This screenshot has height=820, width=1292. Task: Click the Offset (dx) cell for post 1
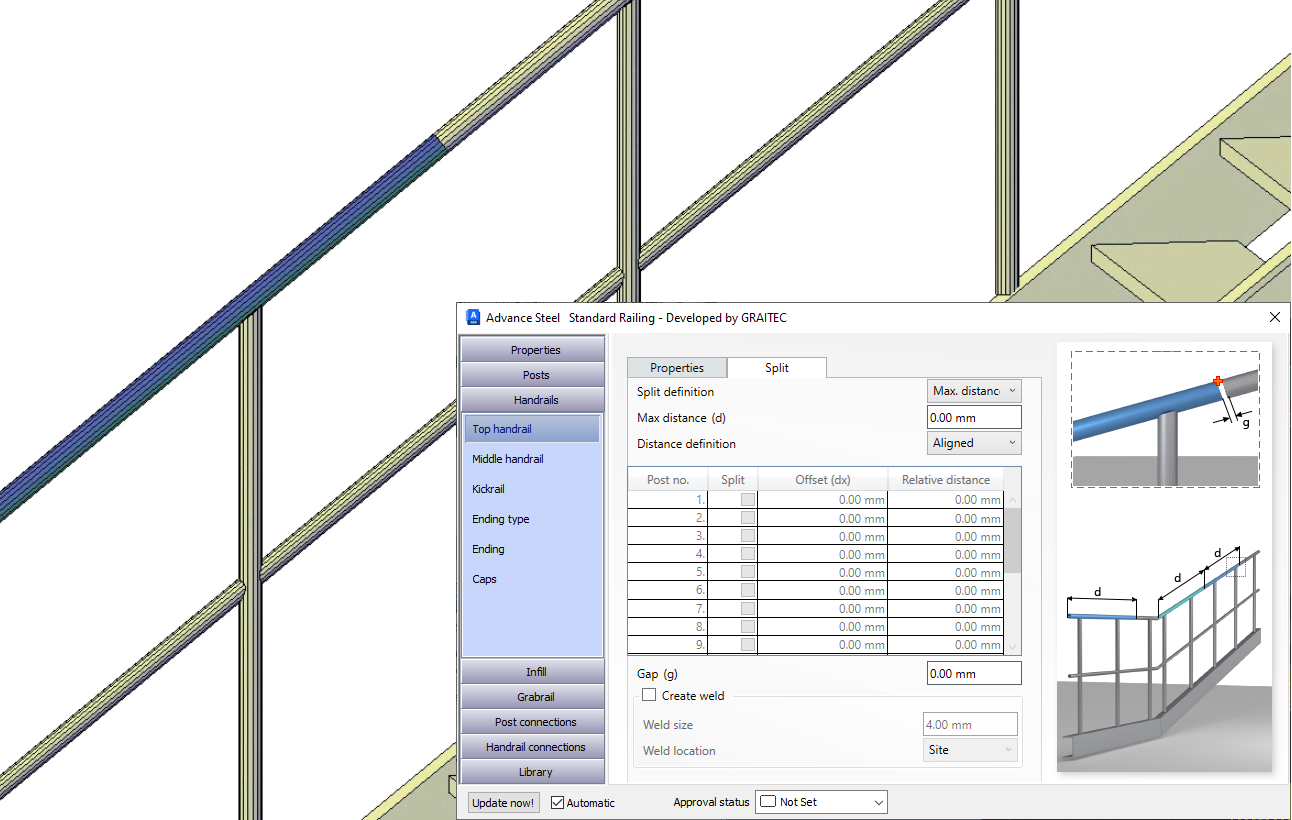coord(823,500)
